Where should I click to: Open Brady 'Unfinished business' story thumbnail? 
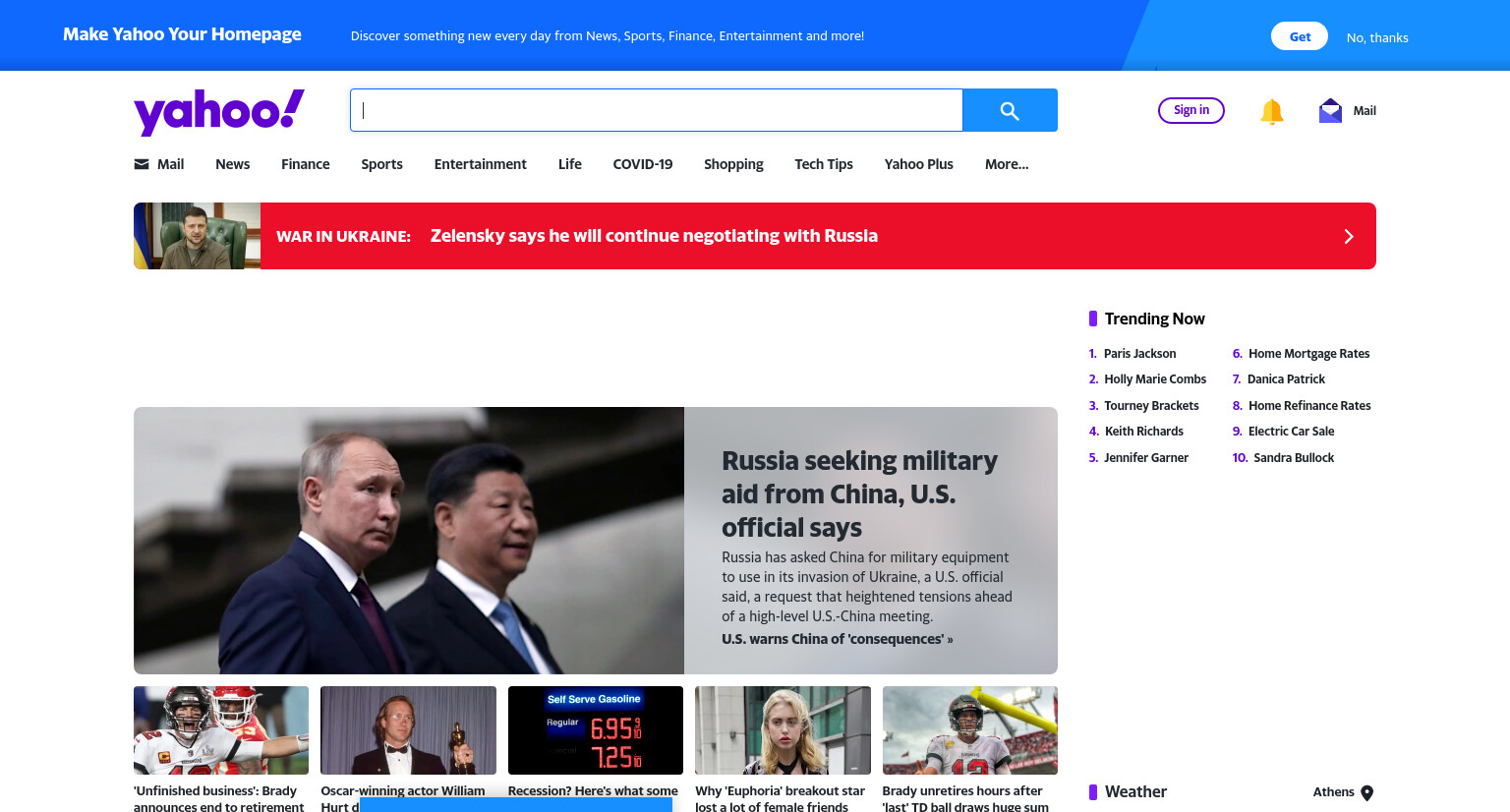[221, 730]
